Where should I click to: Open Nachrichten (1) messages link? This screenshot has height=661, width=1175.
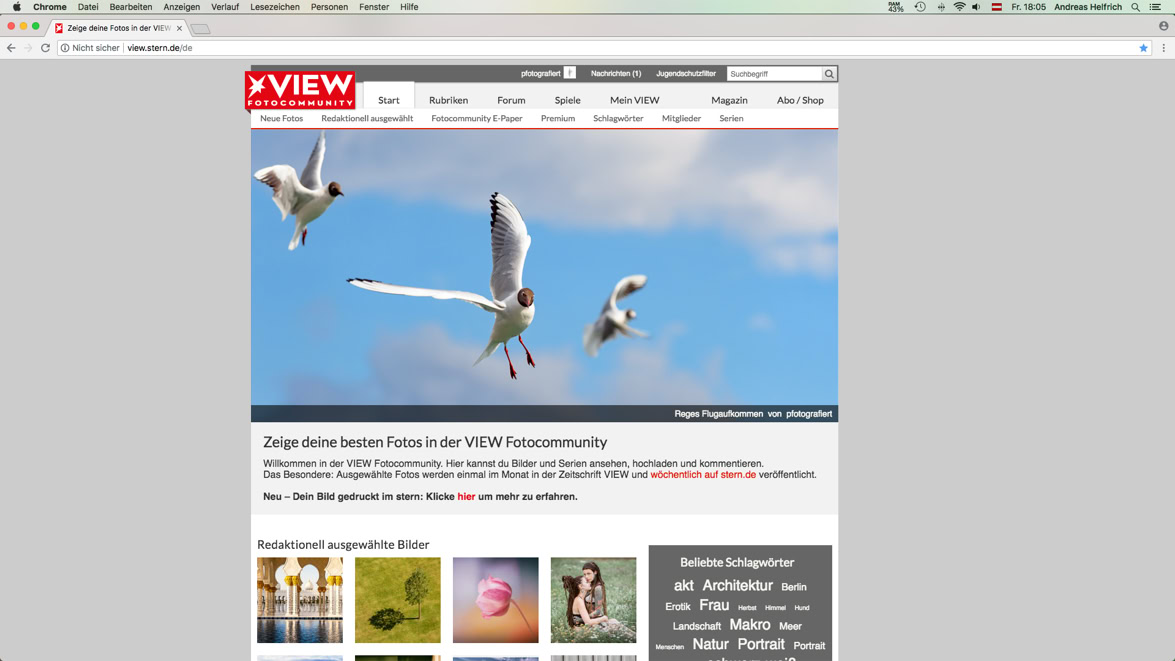click(x=616, y=73)
